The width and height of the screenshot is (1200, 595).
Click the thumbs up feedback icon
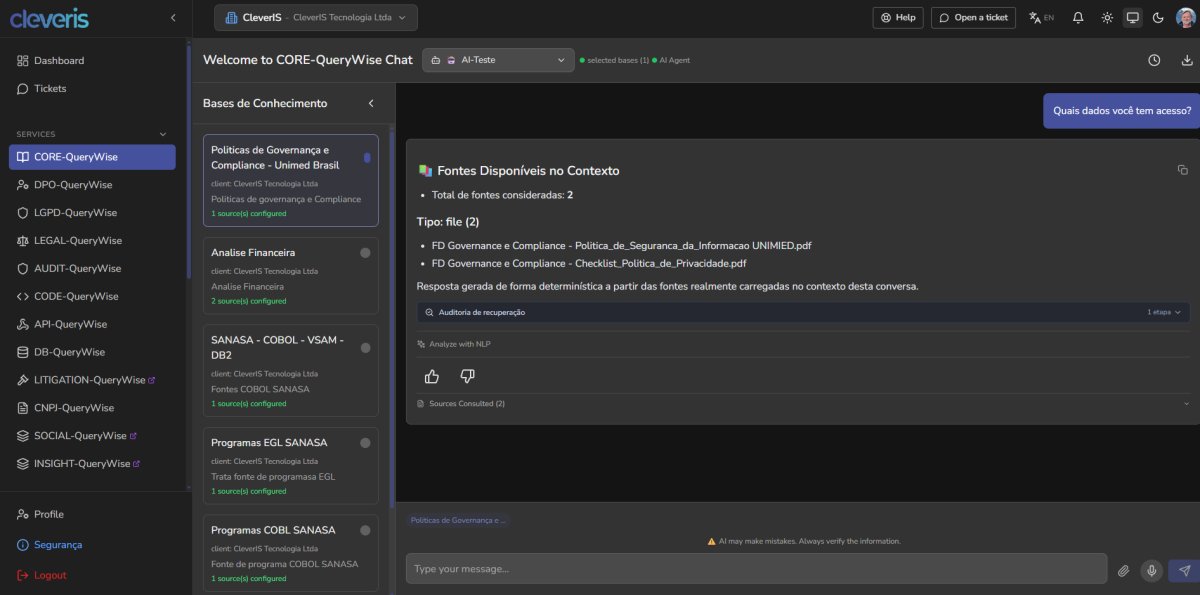[x=432, y=376]
